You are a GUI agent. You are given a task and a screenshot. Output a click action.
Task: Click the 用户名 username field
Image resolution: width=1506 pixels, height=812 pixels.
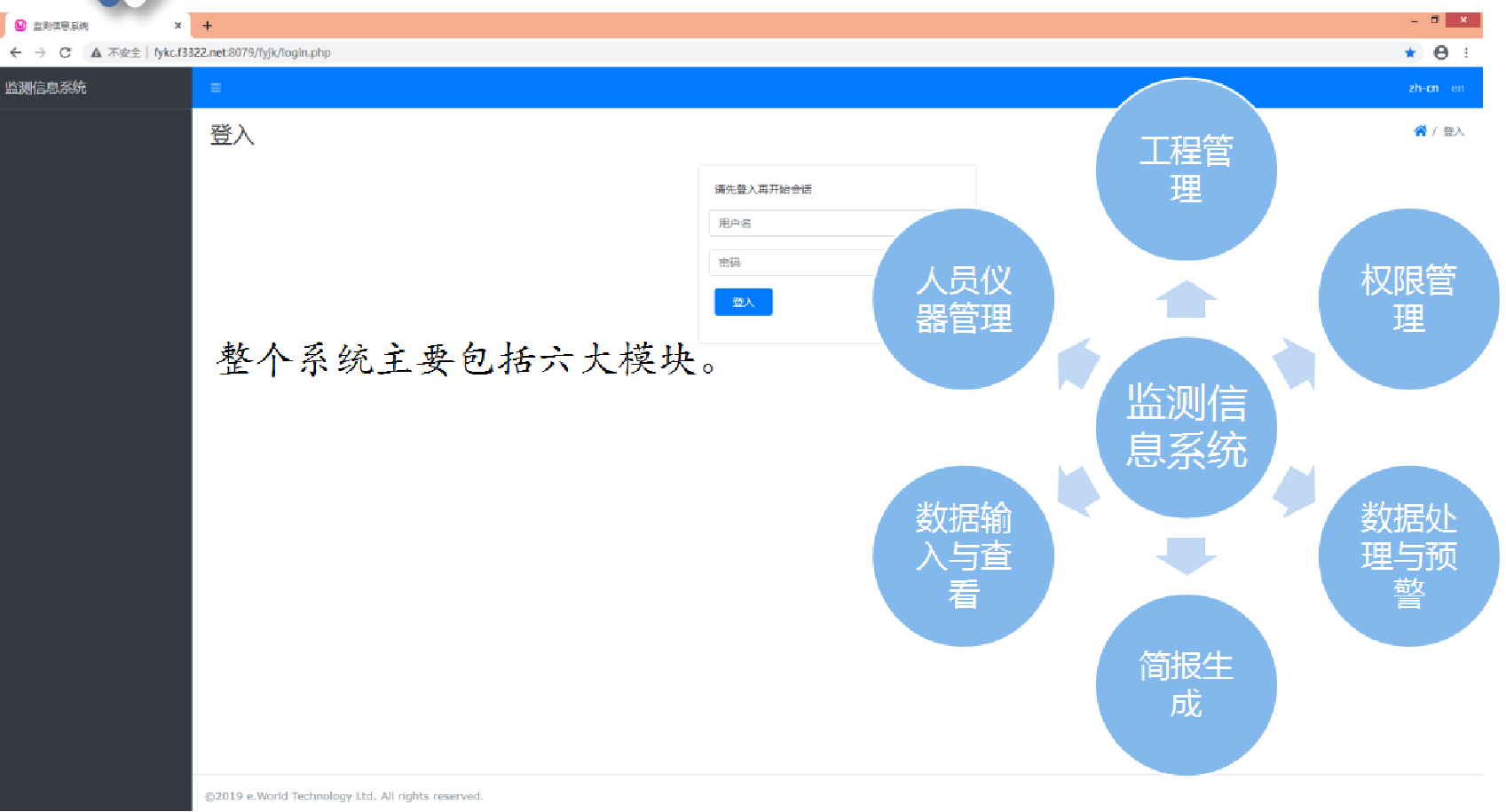point(799,223)
